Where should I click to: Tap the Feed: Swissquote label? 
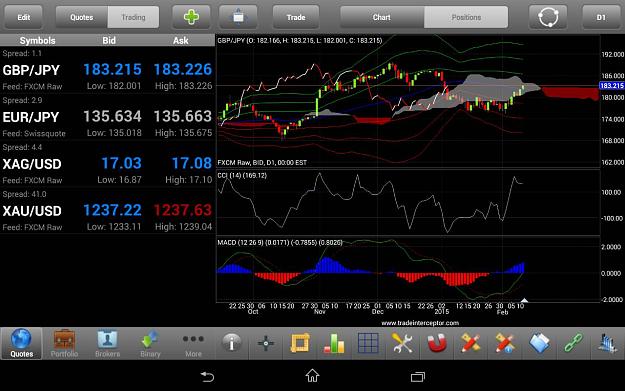[34, 134]
